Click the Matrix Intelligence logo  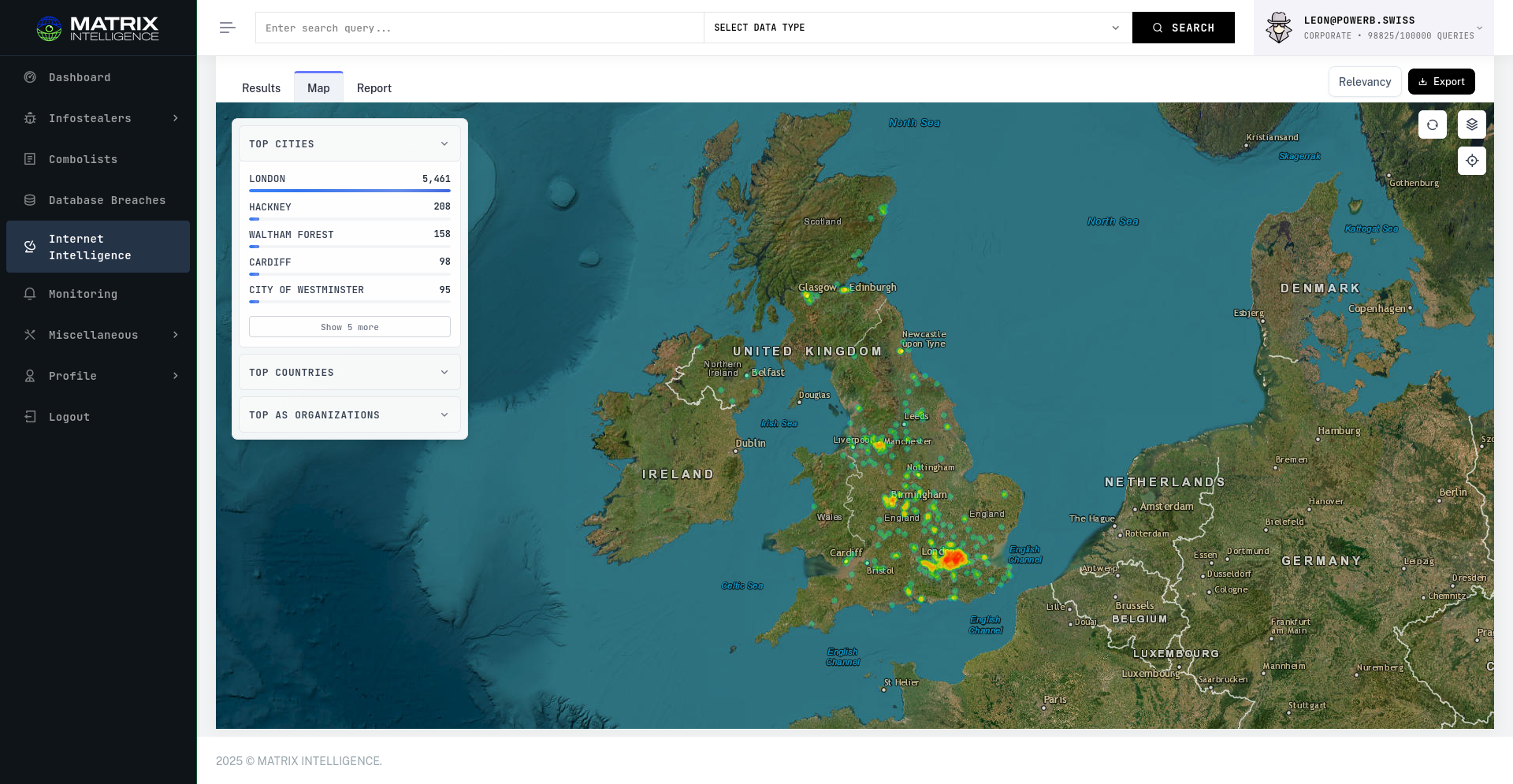click(98, 28)
